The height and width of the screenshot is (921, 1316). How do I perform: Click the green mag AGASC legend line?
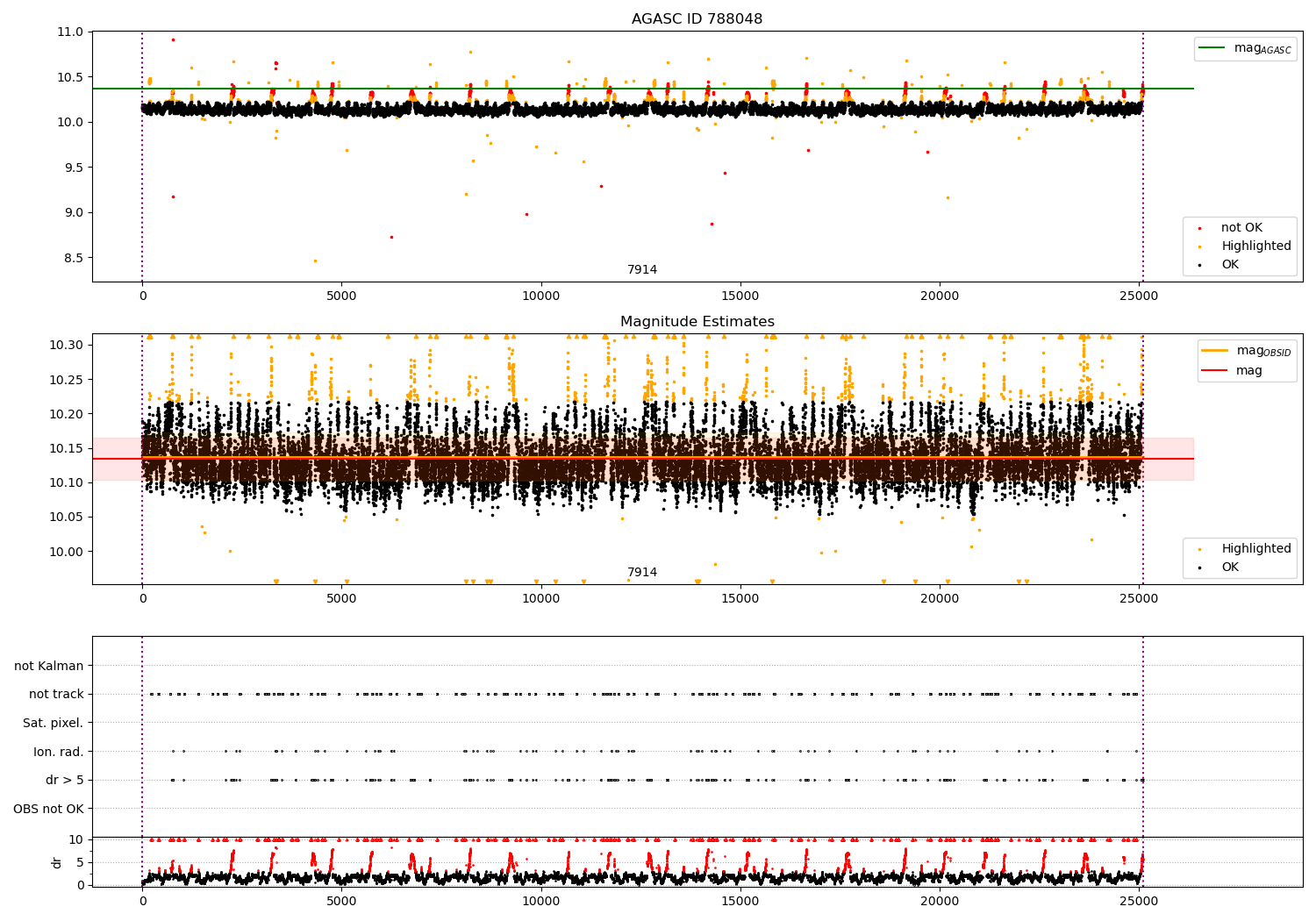tap(1213, 48)
